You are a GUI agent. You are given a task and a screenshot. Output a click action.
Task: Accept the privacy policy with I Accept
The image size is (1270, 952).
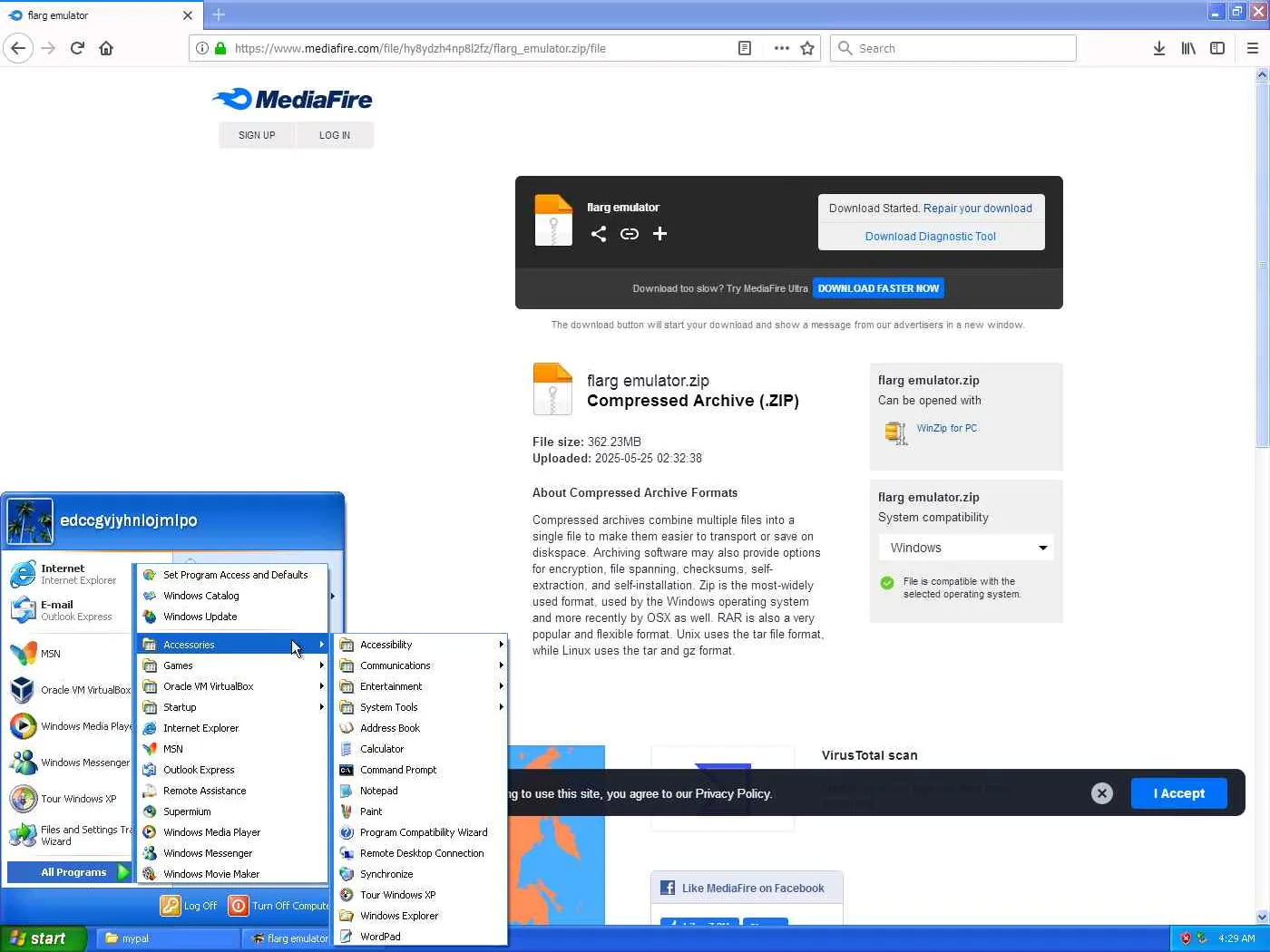coord(1179,793)
